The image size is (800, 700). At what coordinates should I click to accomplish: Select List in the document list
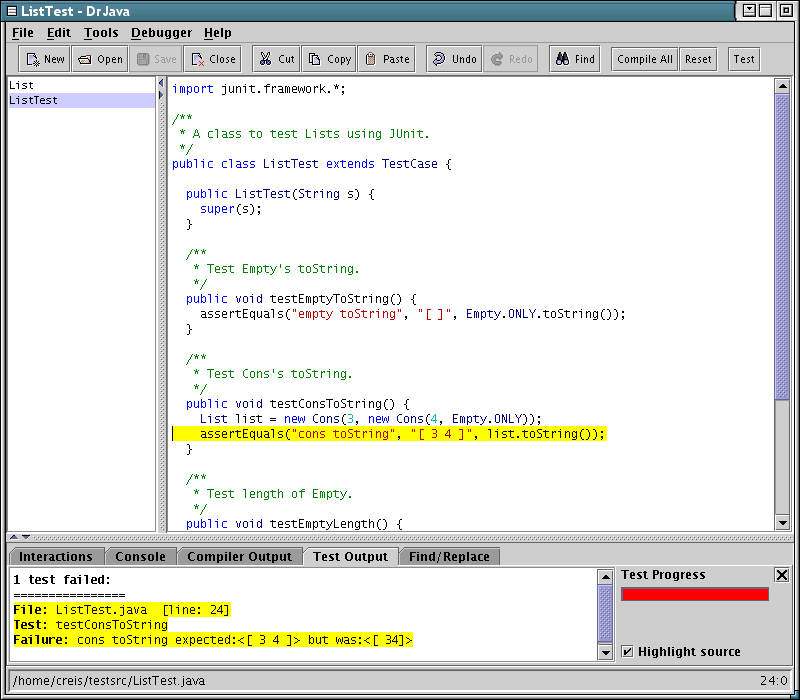click(22, 86)
